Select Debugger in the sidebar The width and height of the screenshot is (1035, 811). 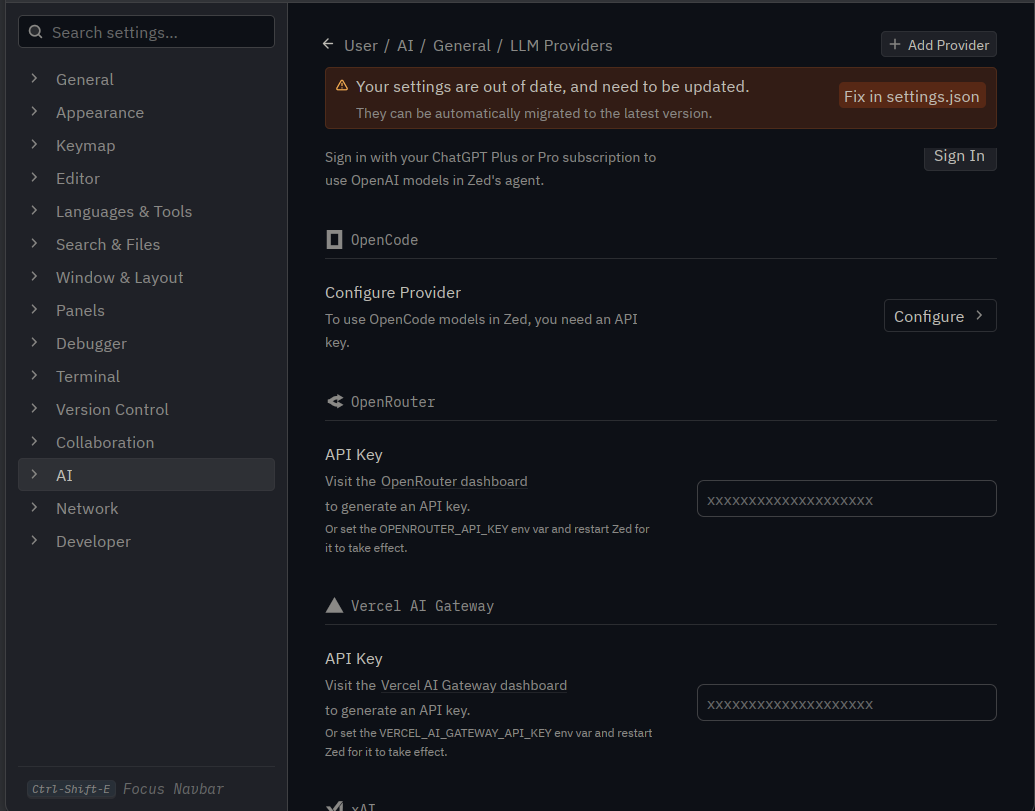(x=146, y=343)
